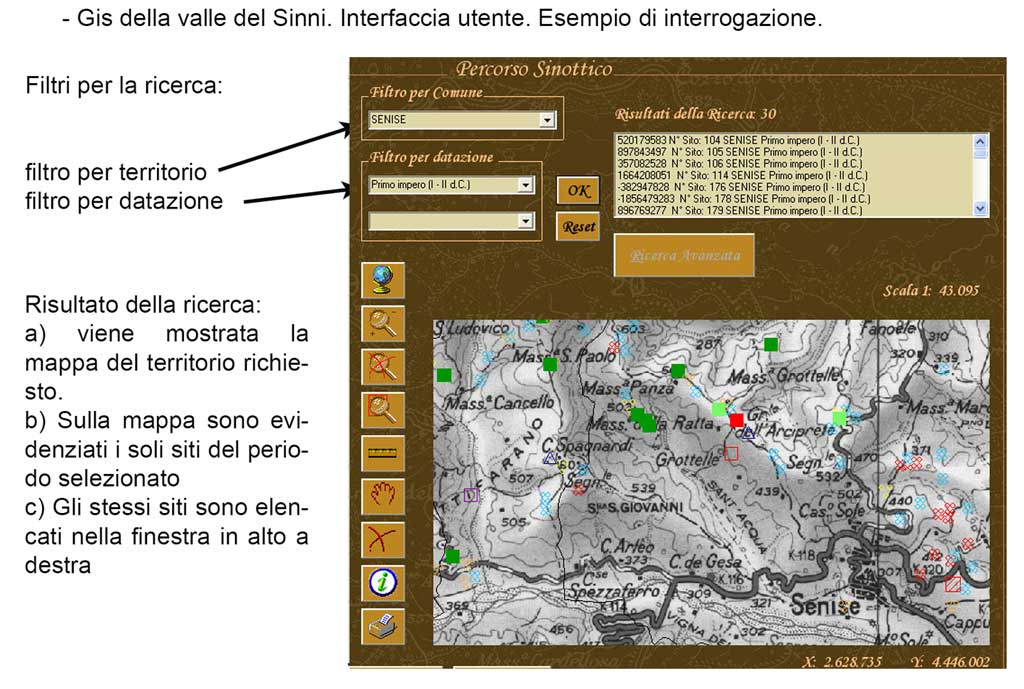
Task: Click the globe full-extent map icon
Action: click(382, 280)
